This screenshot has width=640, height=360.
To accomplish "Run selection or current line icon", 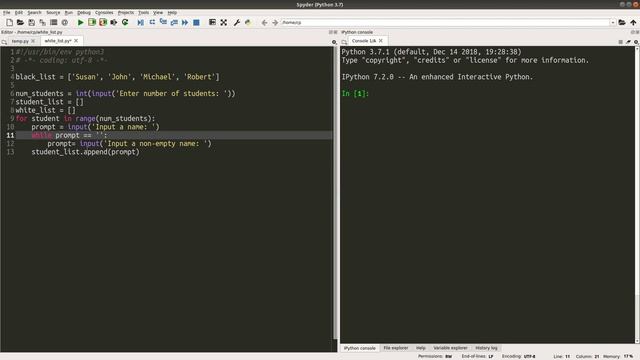I will [114, 22].
